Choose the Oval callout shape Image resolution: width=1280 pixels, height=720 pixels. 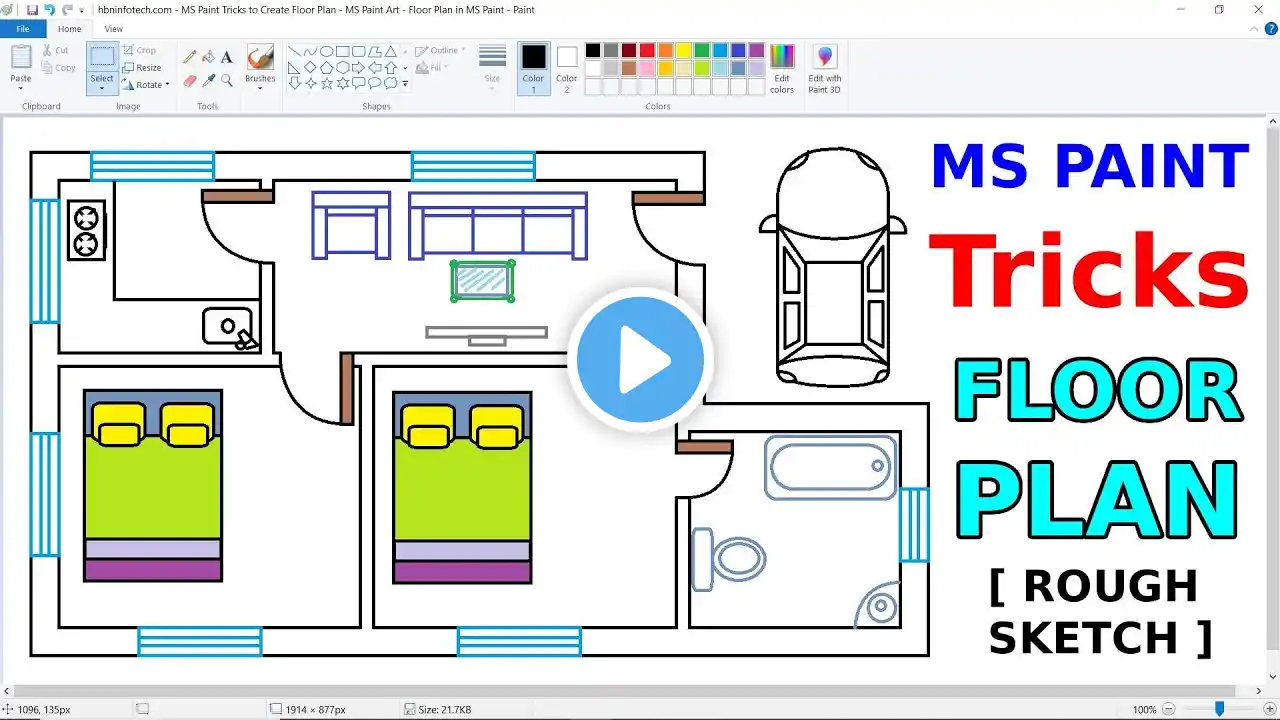pyautogui.click(x=374, y=83)
